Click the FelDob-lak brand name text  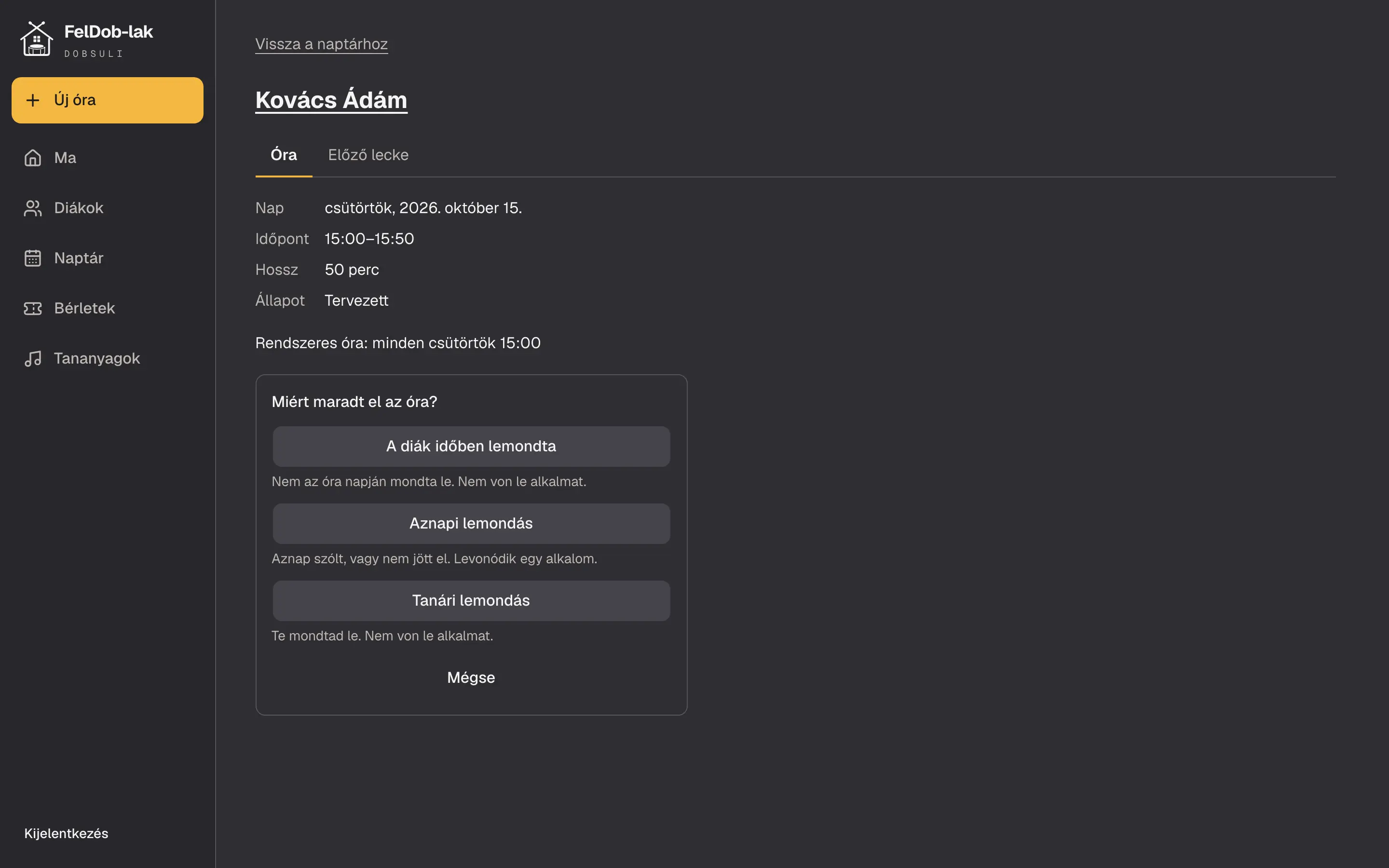point(109,31)
